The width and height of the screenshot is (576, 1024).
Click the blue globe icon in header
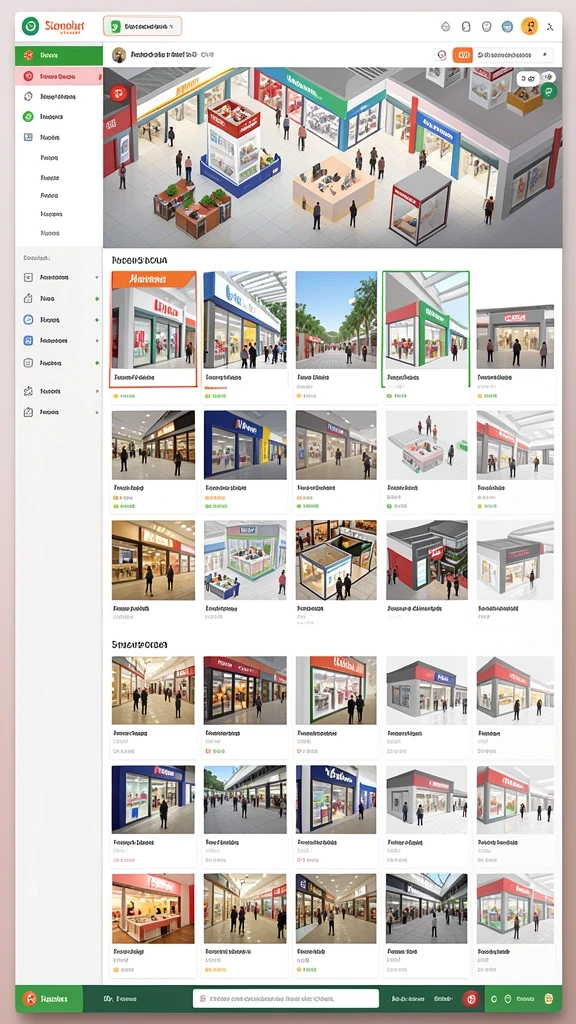[507, 27]
